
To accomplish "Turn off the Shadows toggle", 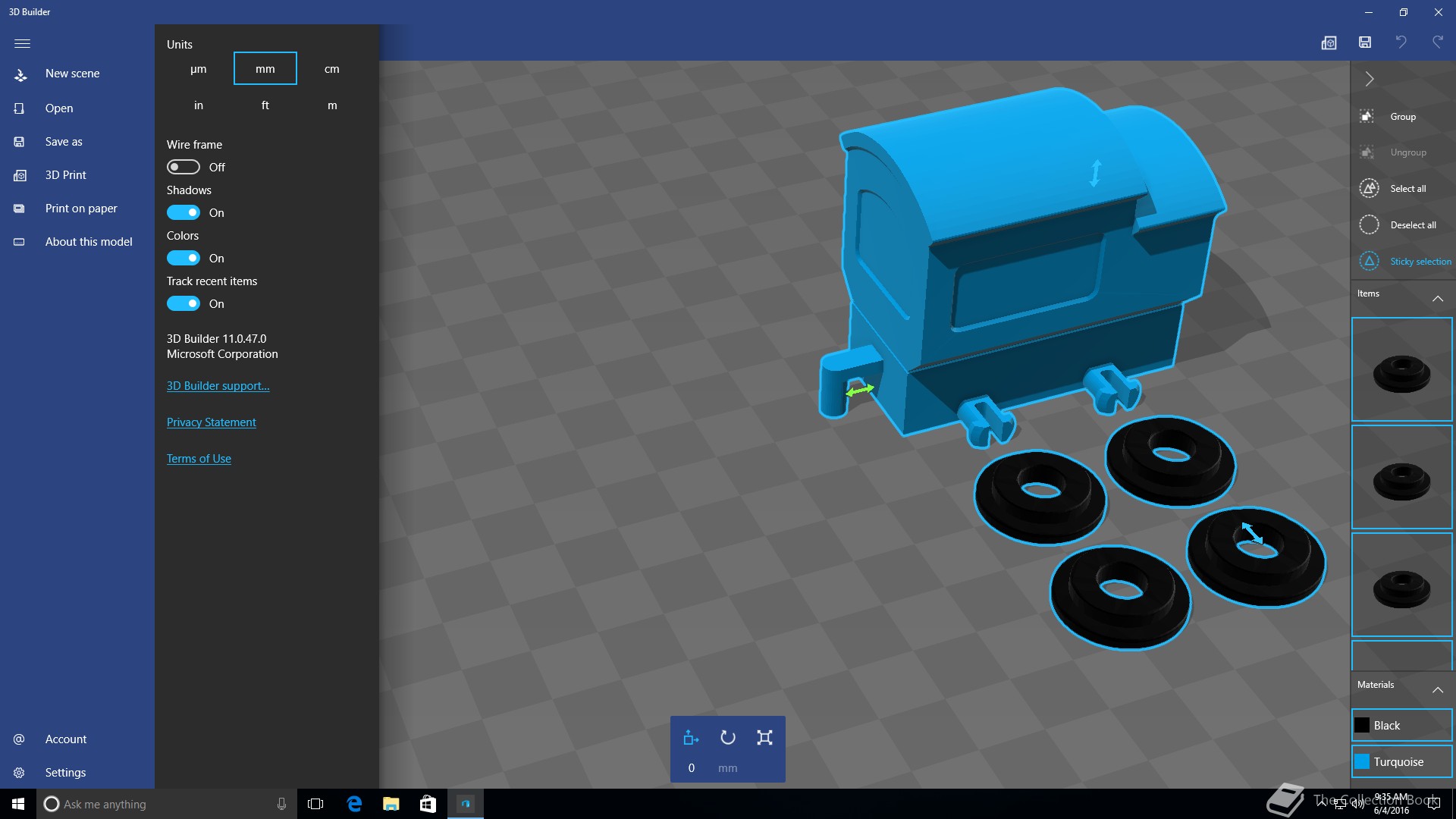I will pyautogui.click(x=184, y=212).
